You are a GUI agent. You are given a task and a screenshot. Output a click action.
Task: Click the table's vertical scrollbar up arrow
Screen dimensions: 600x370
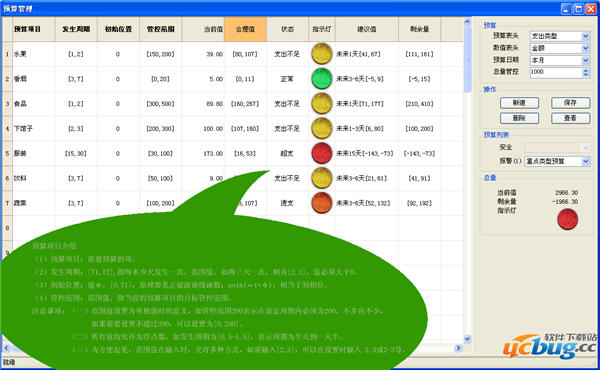coord(467,21)
